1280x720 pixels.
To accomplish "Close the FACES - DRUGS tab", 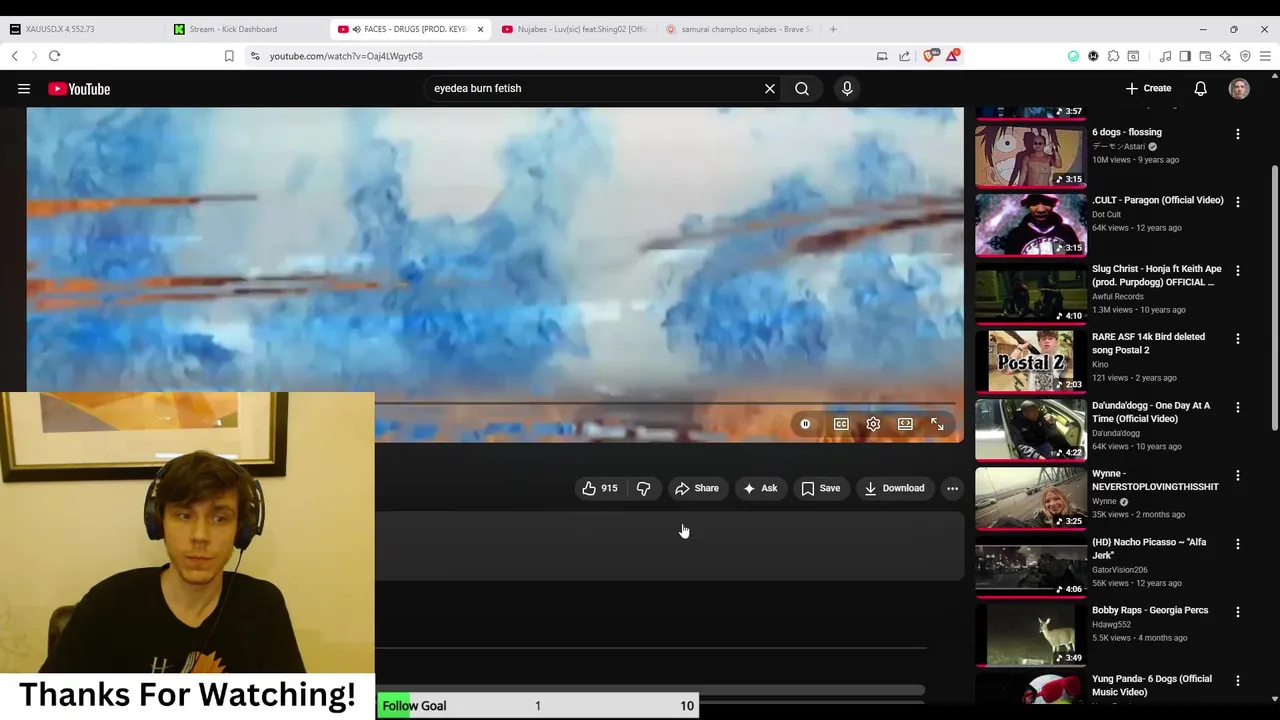I will tap(480, 29).
